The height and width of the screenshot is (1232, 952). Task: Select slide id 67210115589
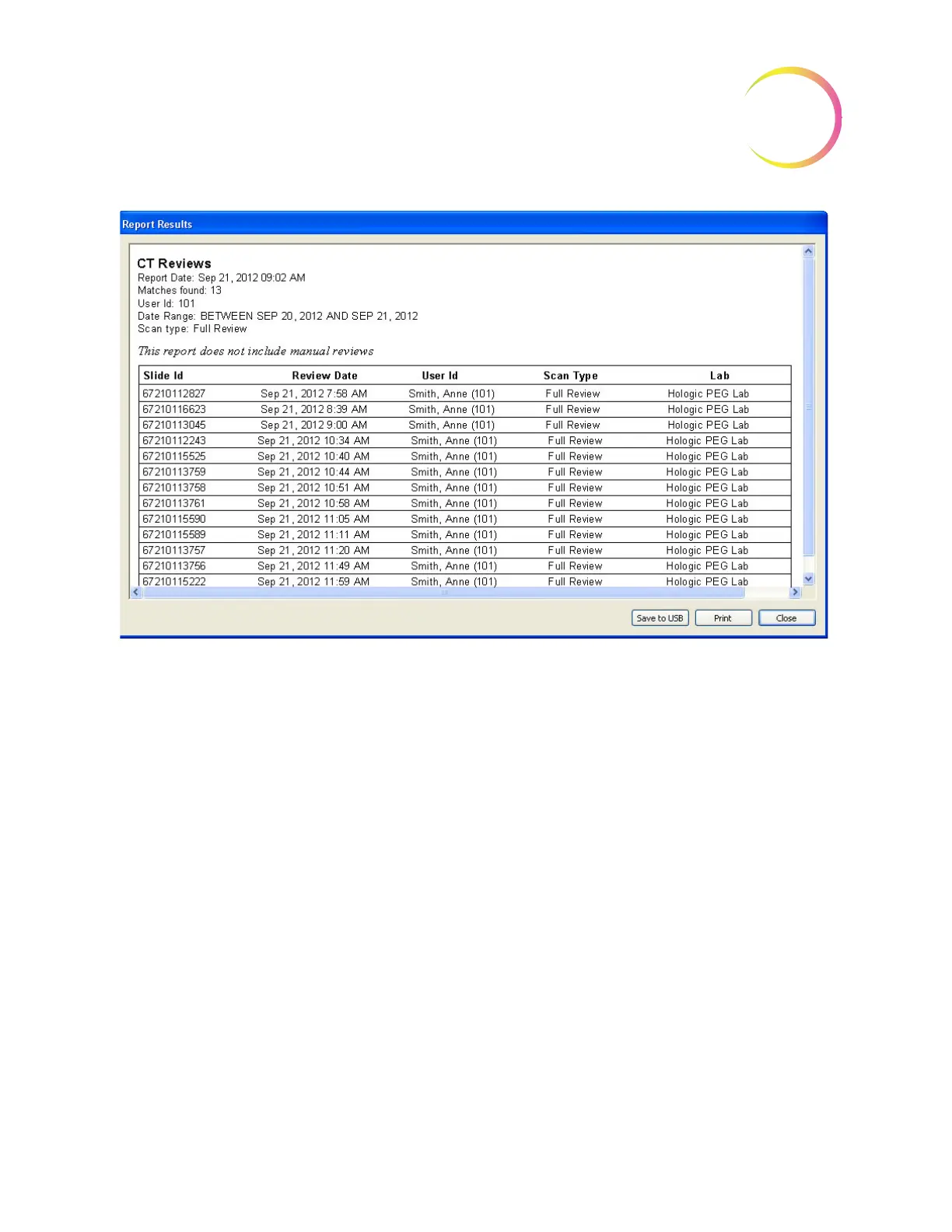(x=174, y=534)
